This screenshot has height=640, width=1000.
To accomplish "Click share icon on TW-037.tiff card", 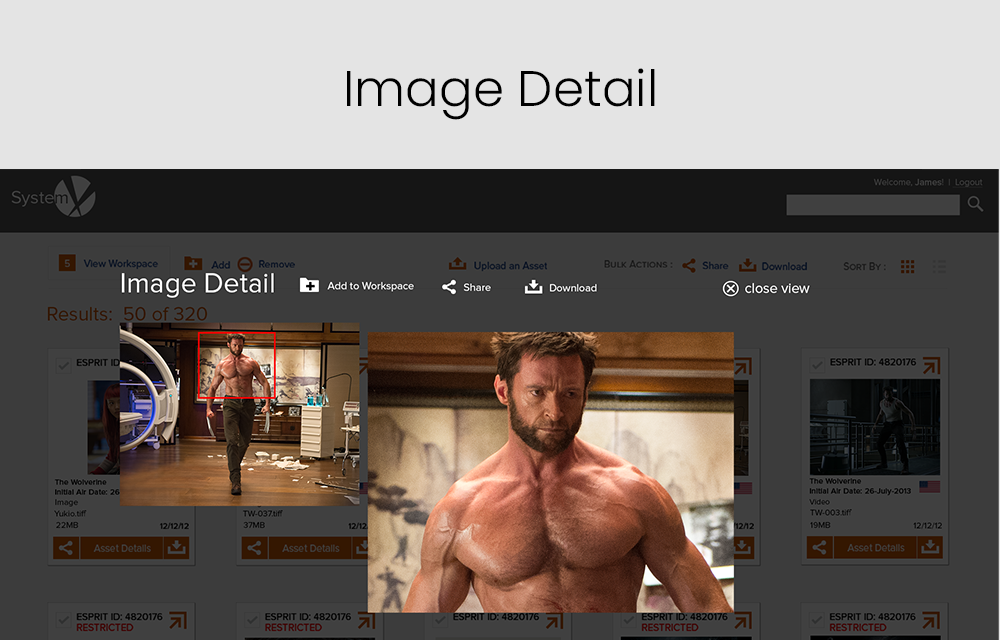I will pyautogui.click(x=254, y=548).
